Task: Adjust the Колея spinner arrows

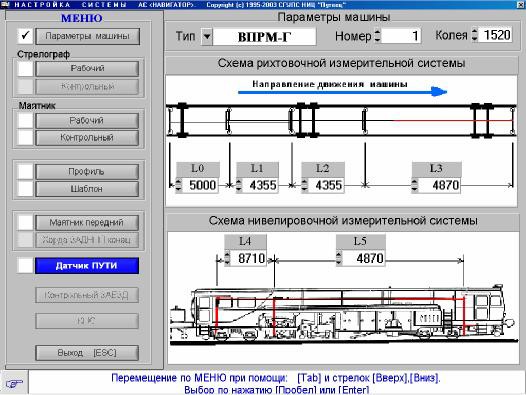Action: [x=474, y=35]
